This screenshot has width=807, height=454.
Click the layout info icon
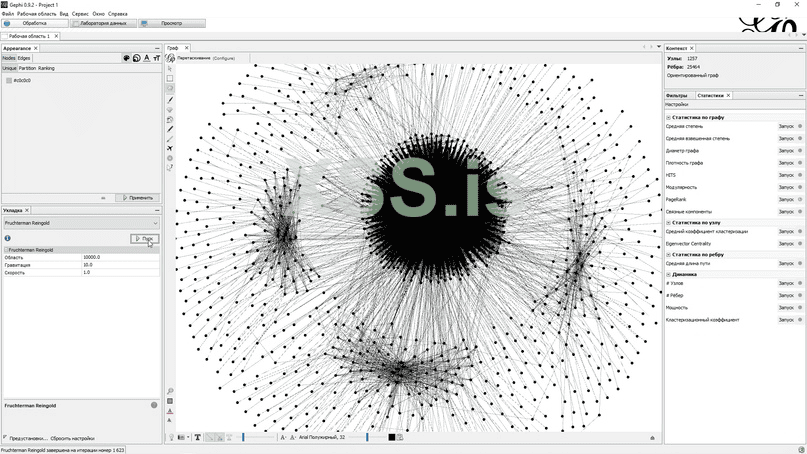click(x=8, y=238)
